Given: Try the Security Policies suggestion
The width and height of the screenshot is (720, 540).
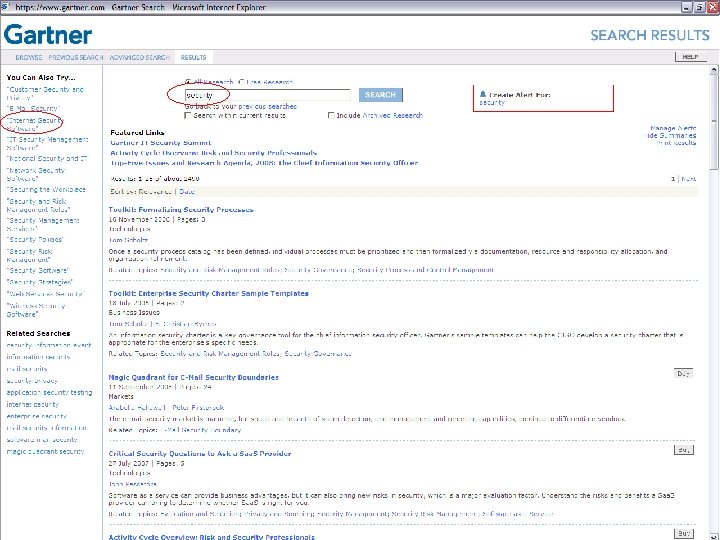Looking at the screenshot, I should coord(35,239).
